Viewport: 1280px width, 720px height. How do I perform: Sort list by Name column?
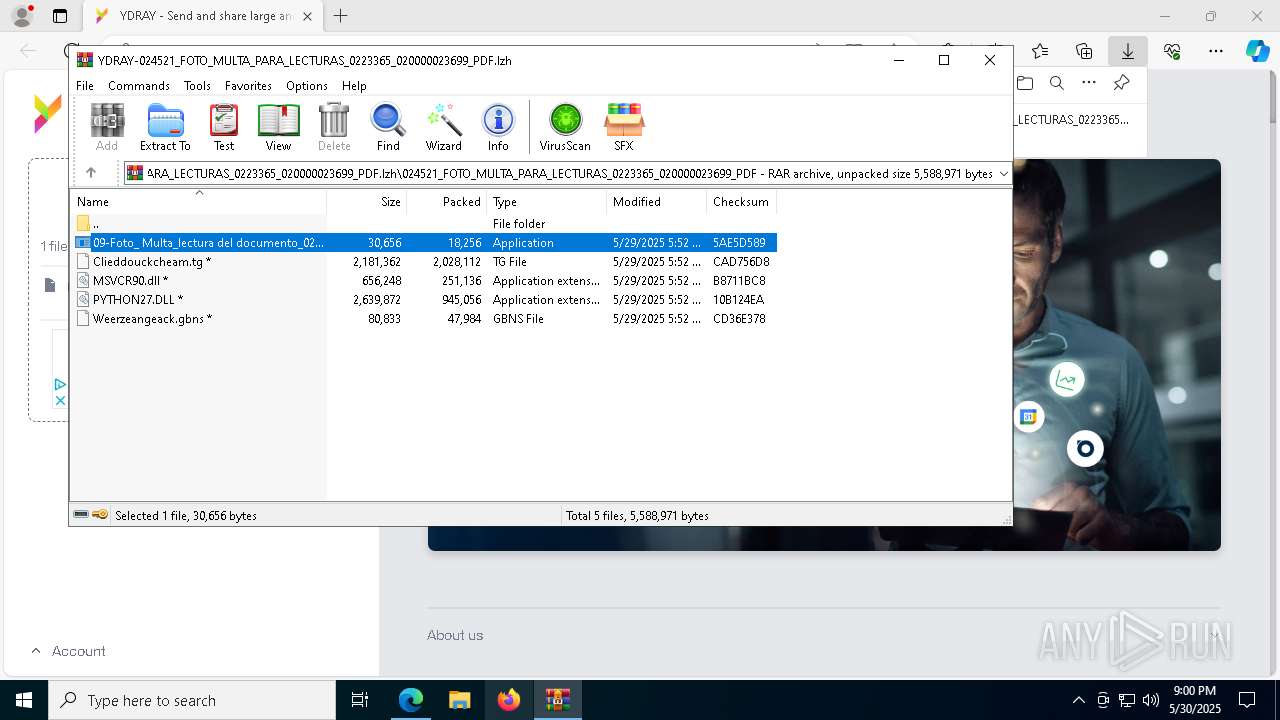(198, 202)
